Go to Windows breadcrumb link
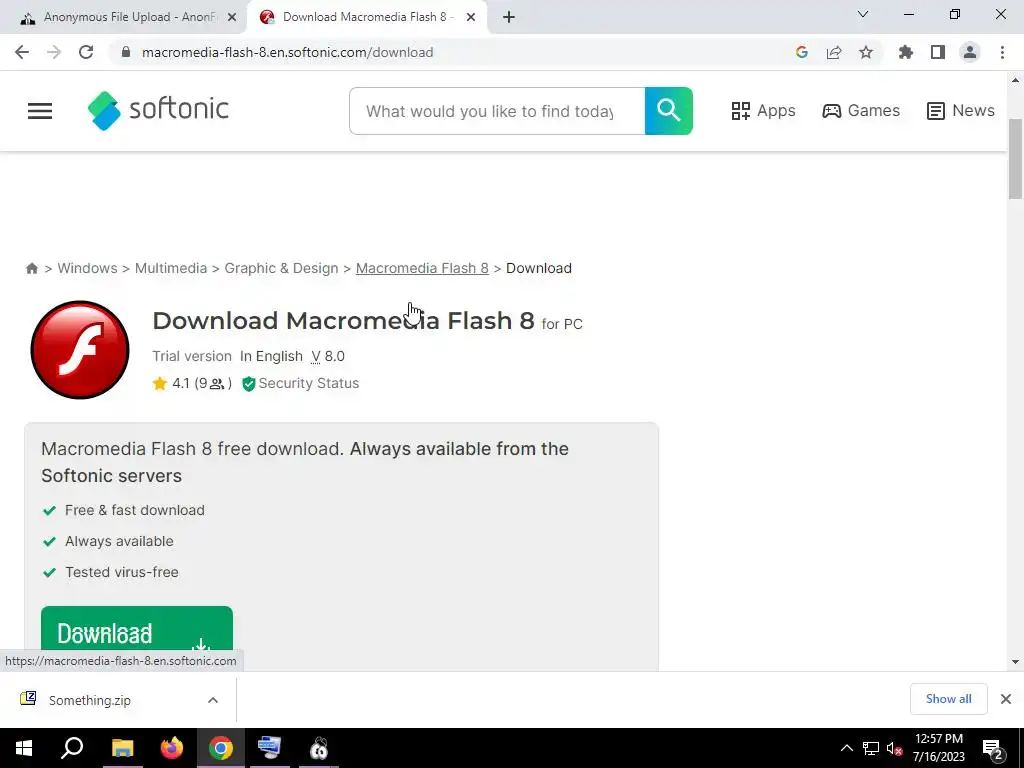 (x=88, y=268)
